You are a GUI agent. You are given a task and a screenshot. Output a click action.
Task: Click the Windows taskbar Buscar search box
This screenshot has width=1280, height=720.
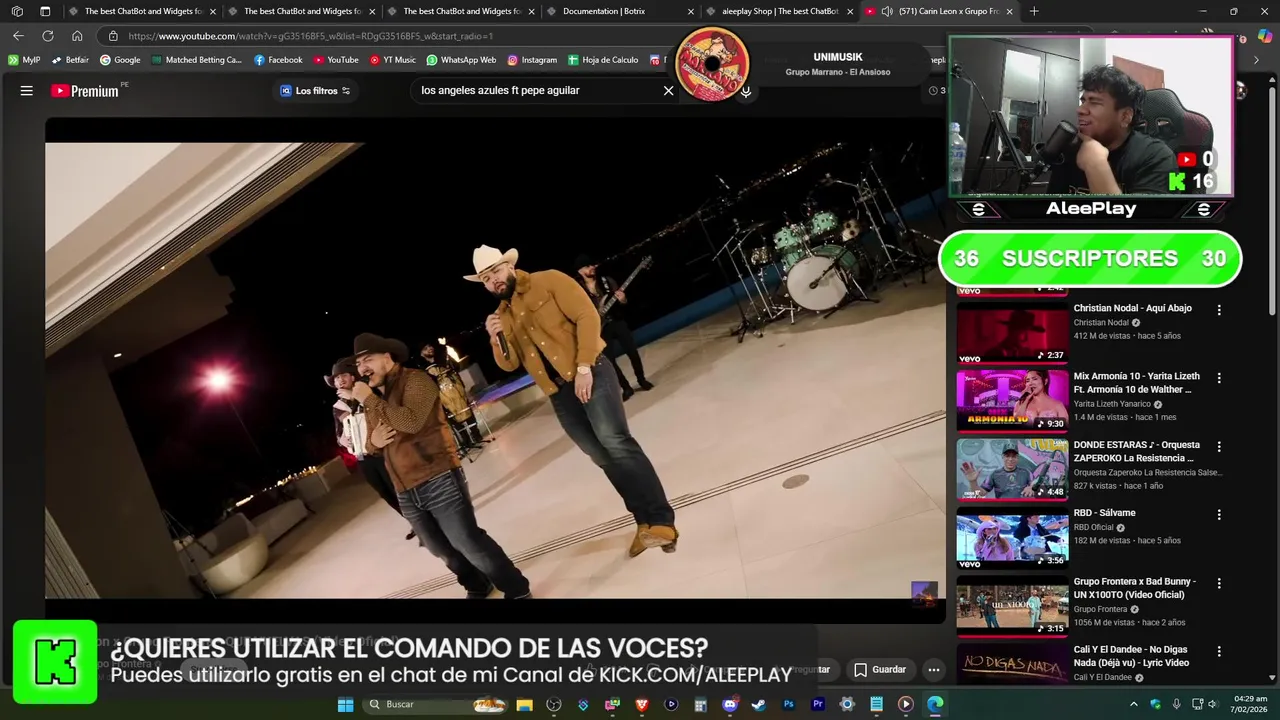coord(434,704)
